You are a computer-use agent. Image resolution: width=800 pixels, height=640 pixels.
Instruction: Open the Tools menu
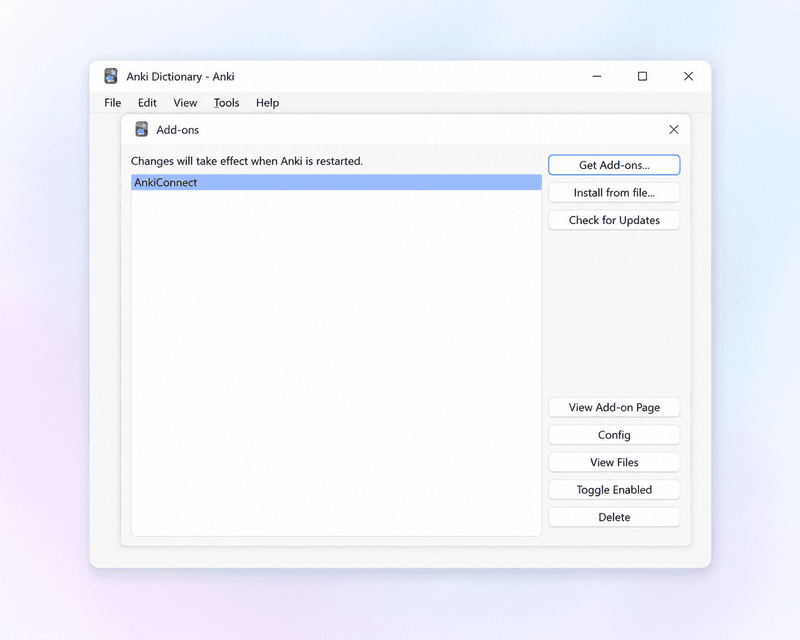(x=227, y=103)
